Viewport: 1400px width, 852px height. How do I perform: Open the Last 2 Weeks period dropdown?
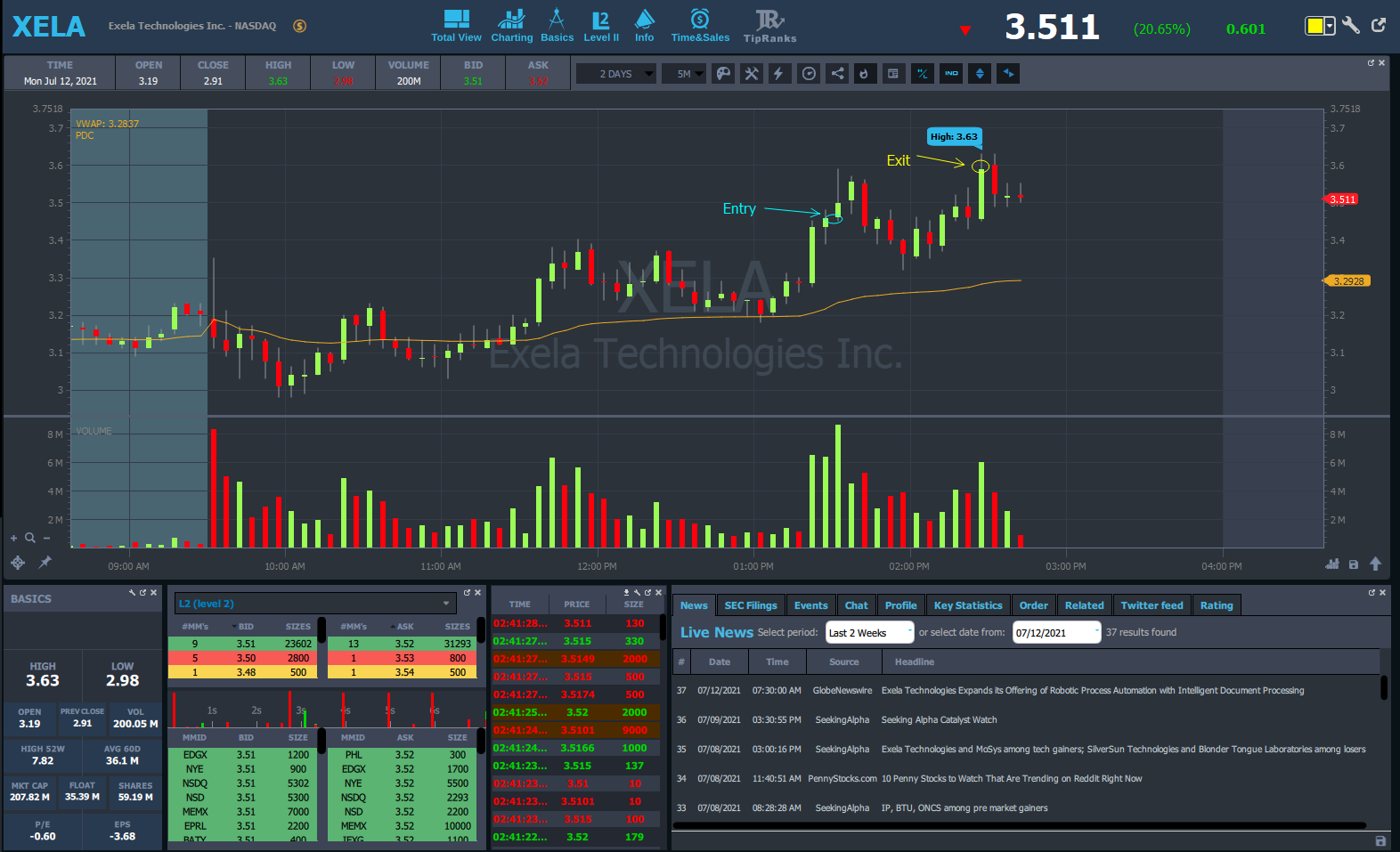(x=870, y=632)
